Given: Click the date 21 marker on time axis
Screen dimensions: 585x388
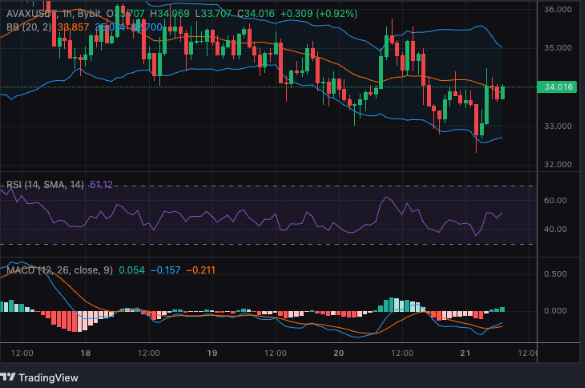Looking at the screenshot, I should pyautogui.click(x=465, y=353).
